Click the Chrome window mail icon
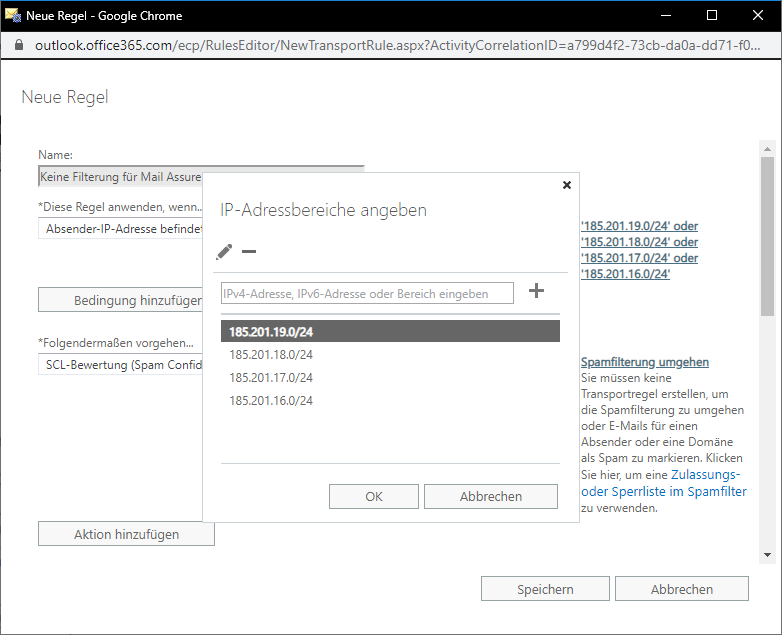Viewport: 782px width, 635px height. pos(12,15)
